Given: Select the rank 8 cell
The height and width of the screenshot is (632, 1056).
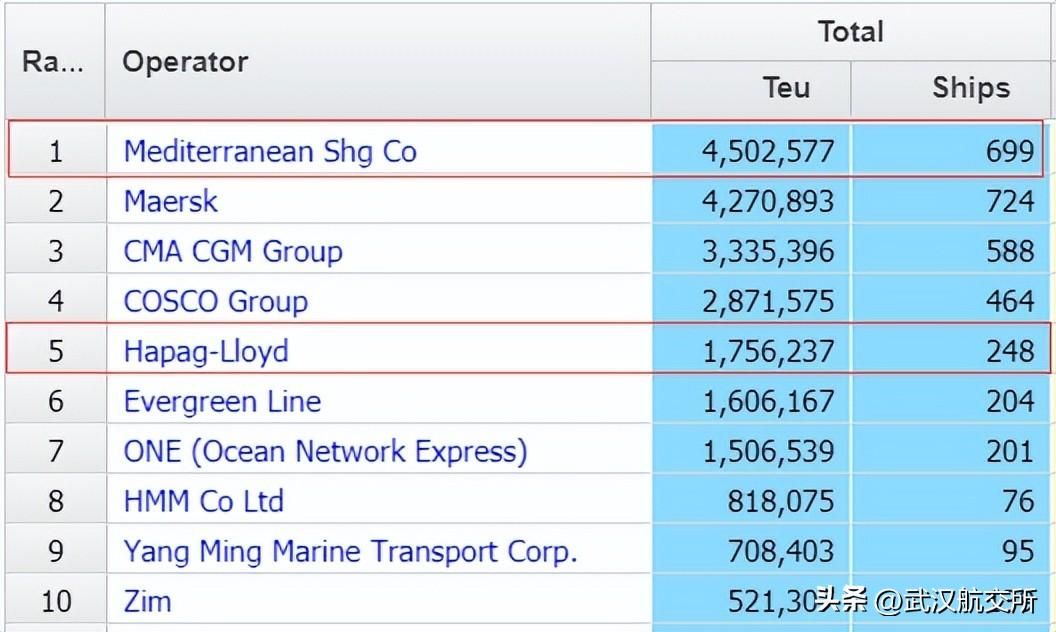Looking at the screenshot, I should (56, 501).
